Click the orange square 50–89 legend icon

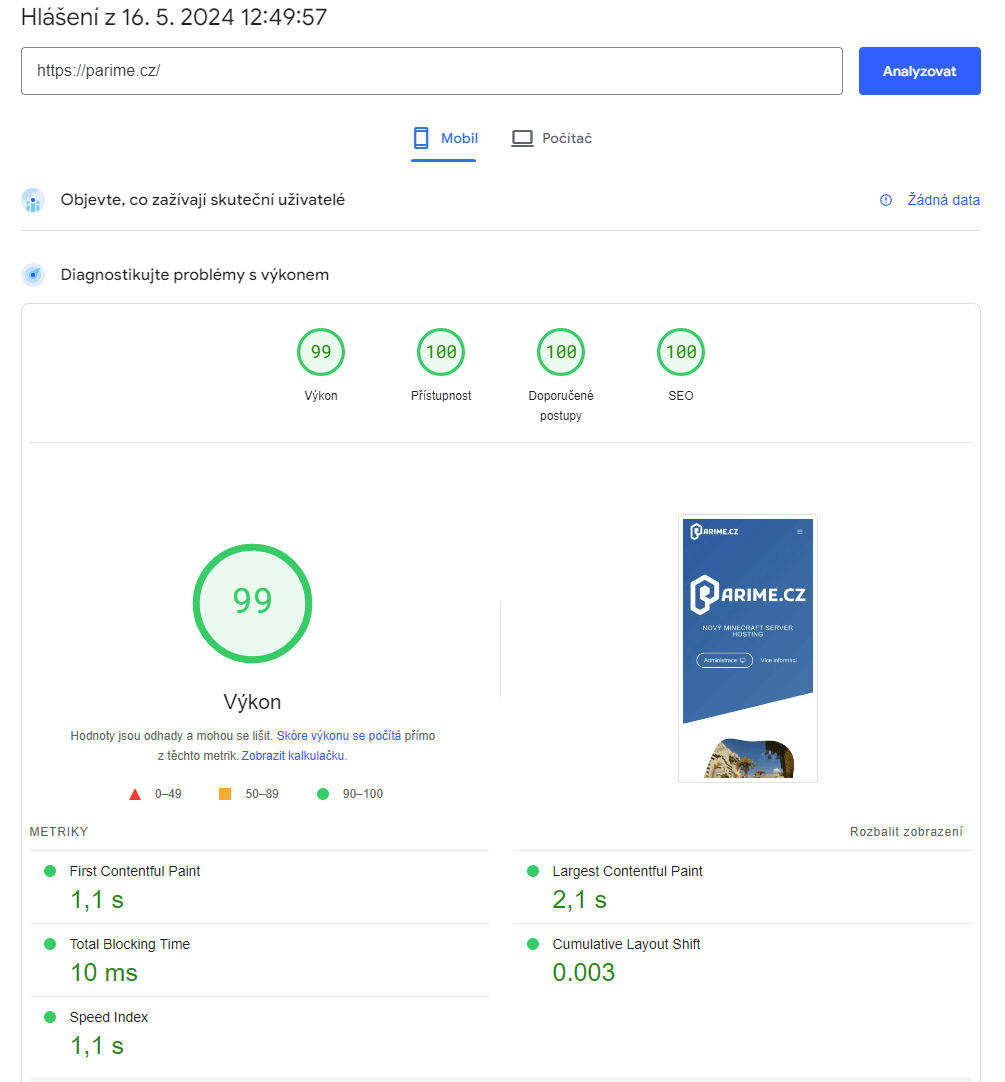coord(225,794)
